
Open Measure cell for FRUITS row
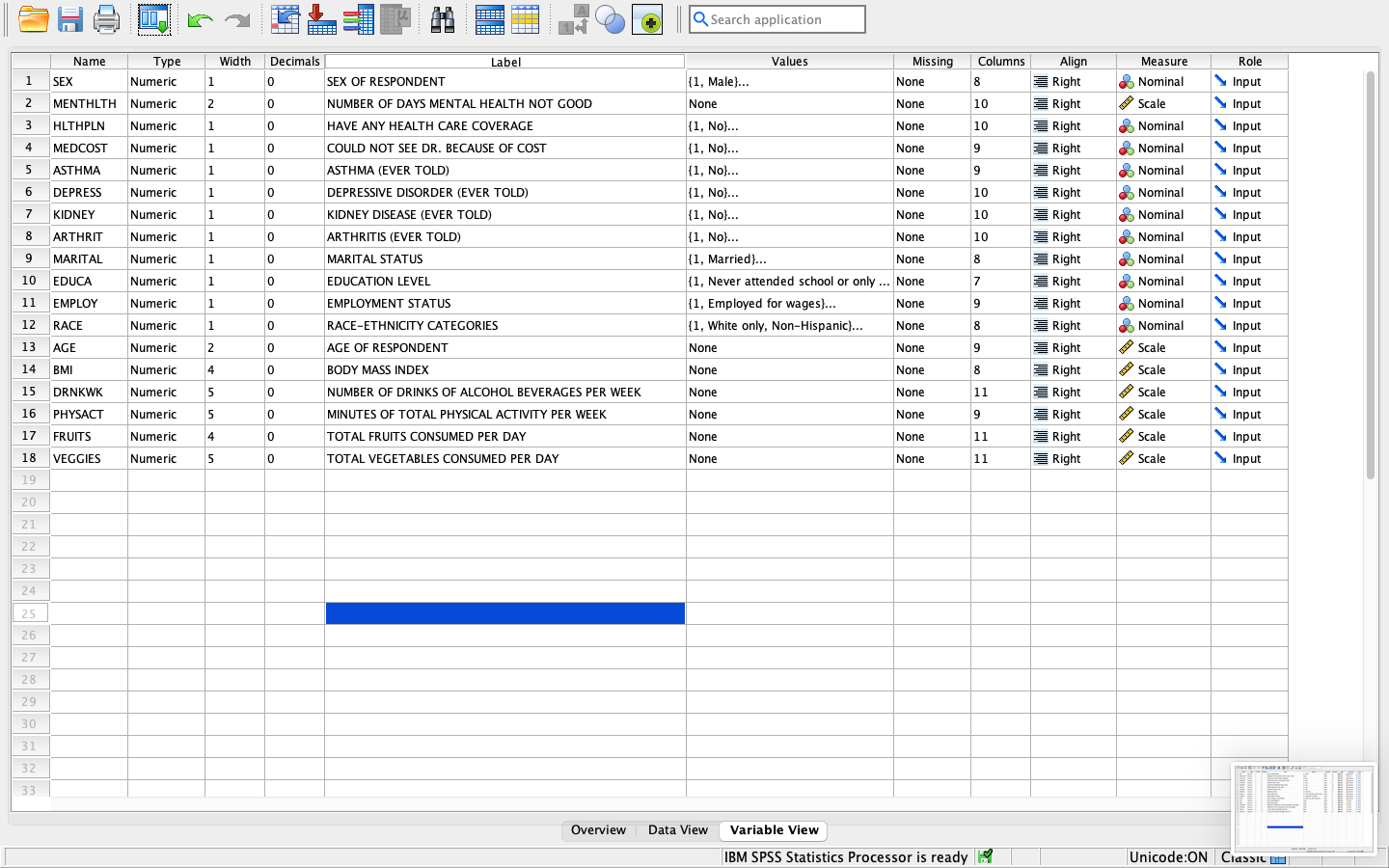pos(1163,436)
